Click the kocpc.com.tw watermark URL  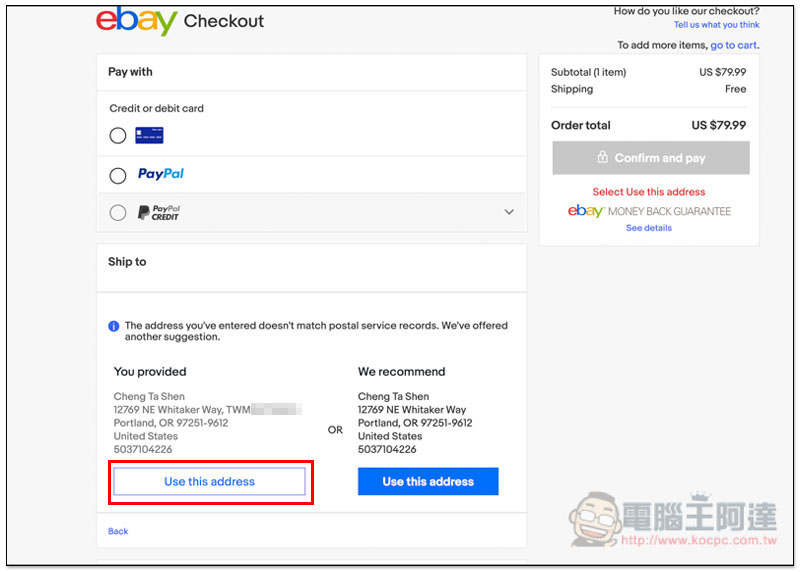point(699,540)
